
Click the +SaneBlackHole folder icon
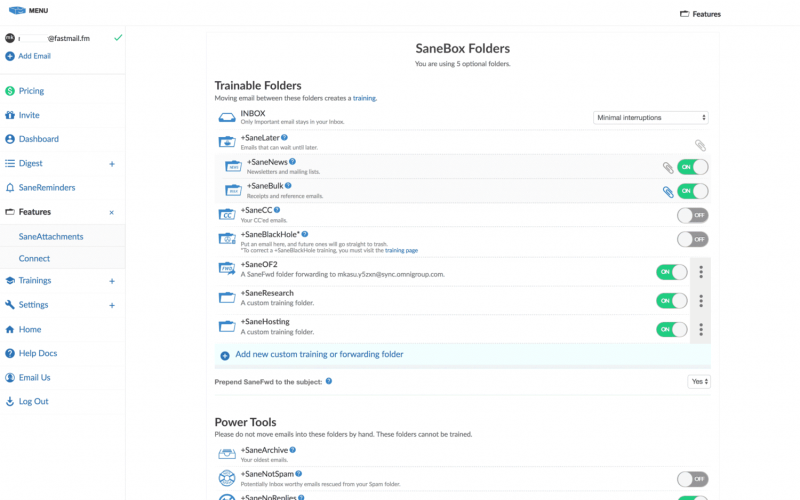point(227,238)
